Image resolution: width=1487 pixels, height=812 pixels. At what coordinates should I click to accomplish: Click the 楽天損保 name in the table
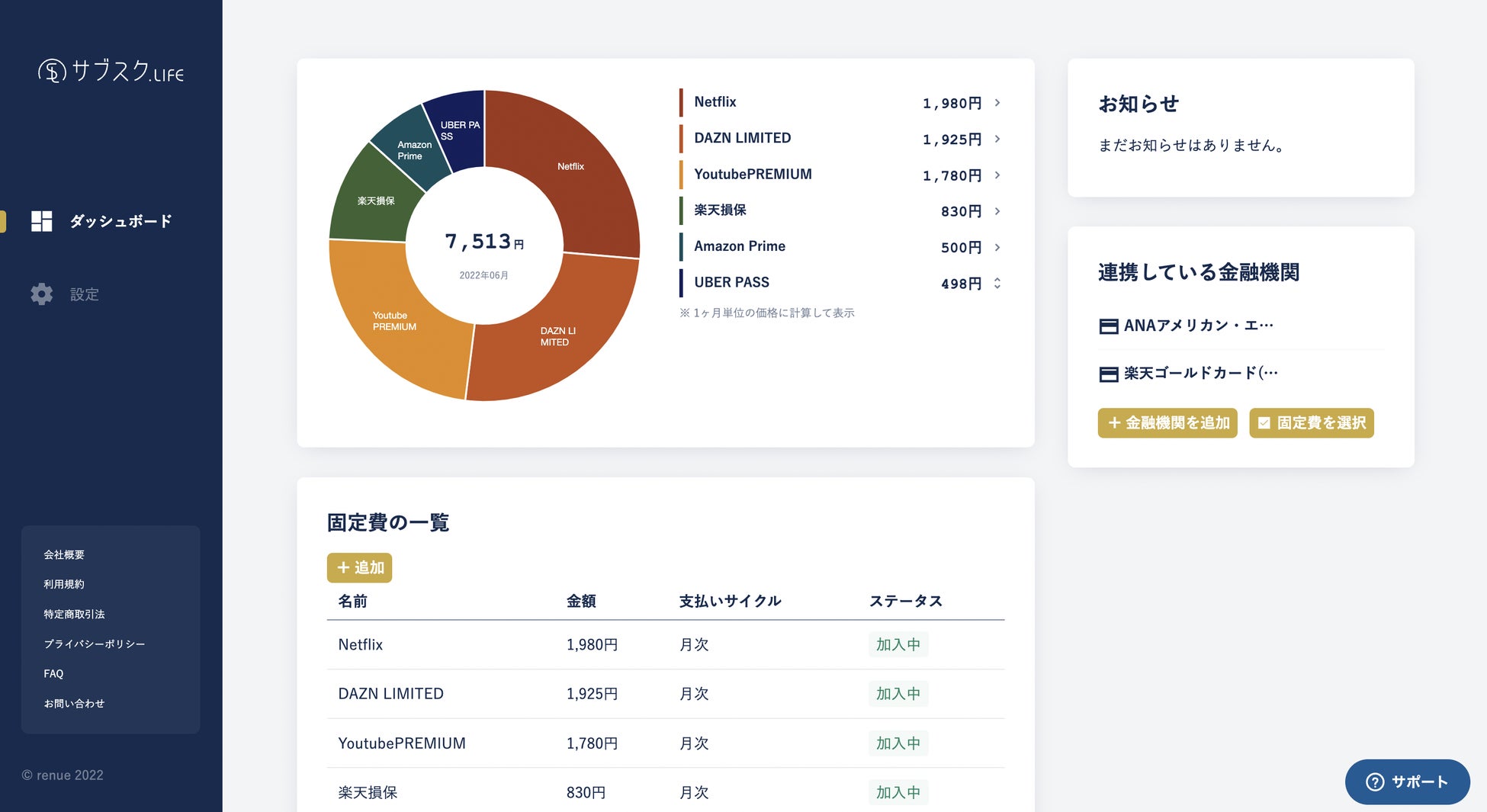coord(368,793)
